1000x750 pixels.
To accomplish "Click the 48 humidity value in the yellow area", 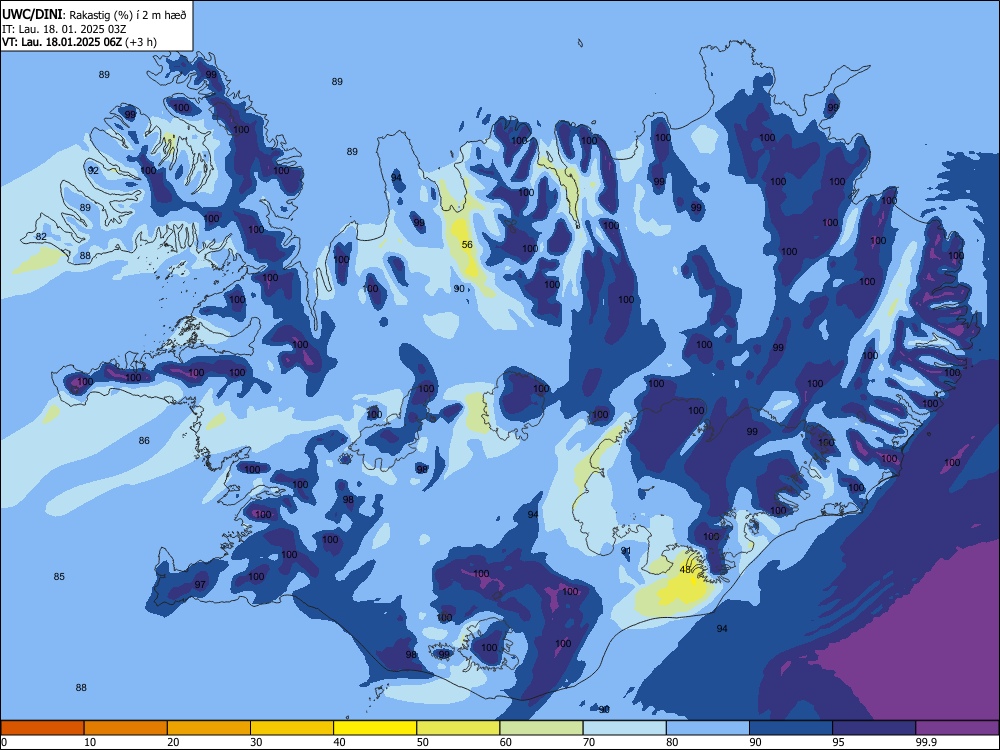I will pos(686,570).
